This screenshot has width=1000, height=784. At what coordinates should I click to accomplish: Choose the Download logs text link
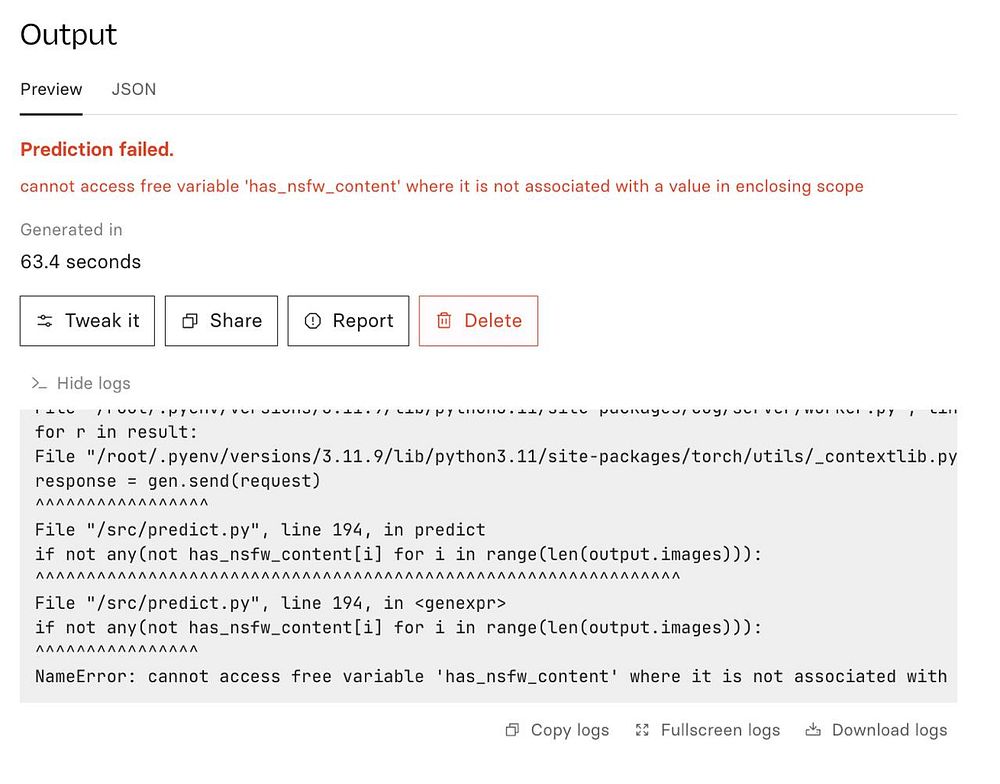point(889,730)
